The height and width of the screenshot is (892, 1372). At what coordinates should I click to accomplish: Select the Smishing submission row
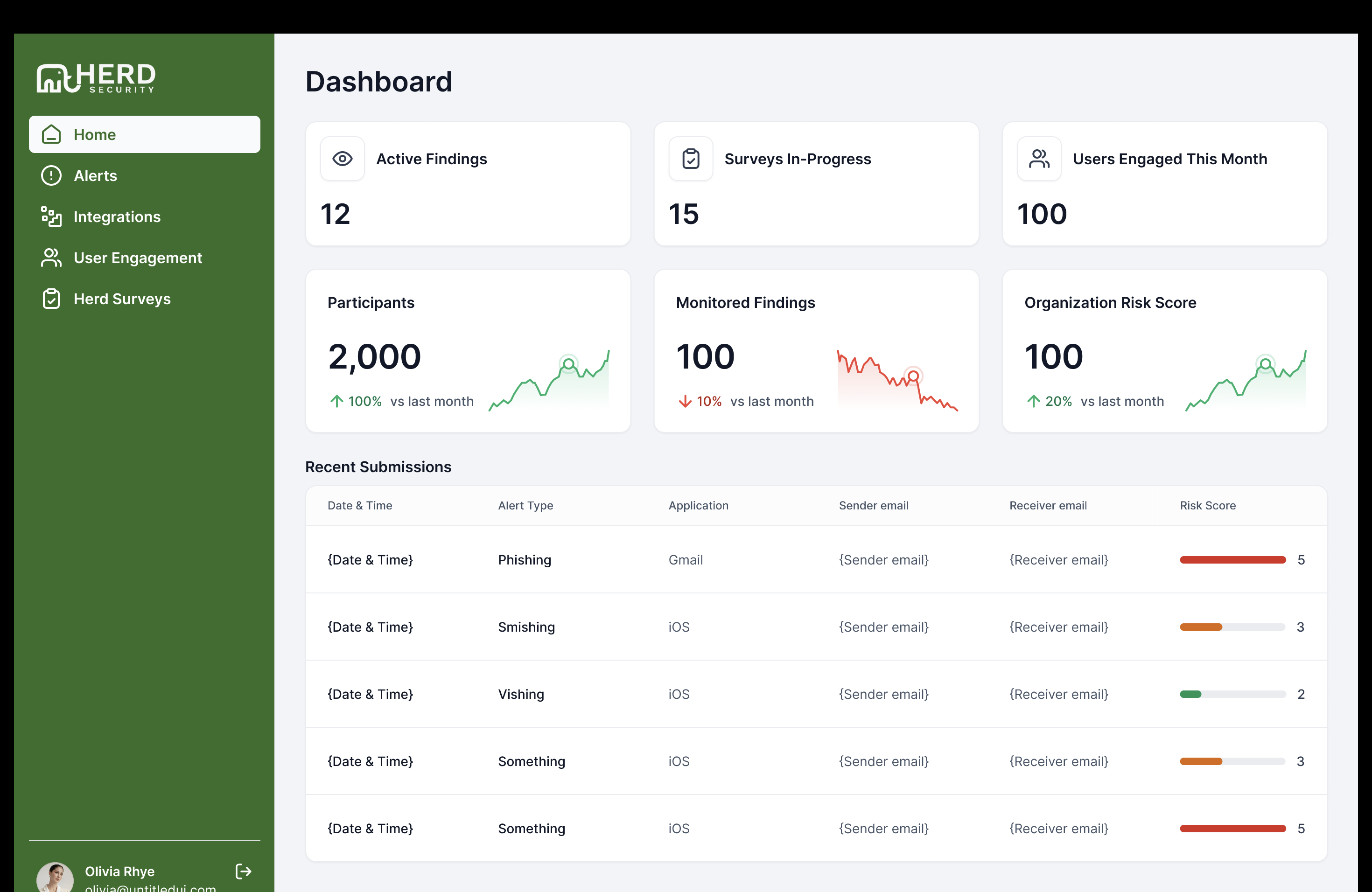pyautogui.click(x=526, y=627)
